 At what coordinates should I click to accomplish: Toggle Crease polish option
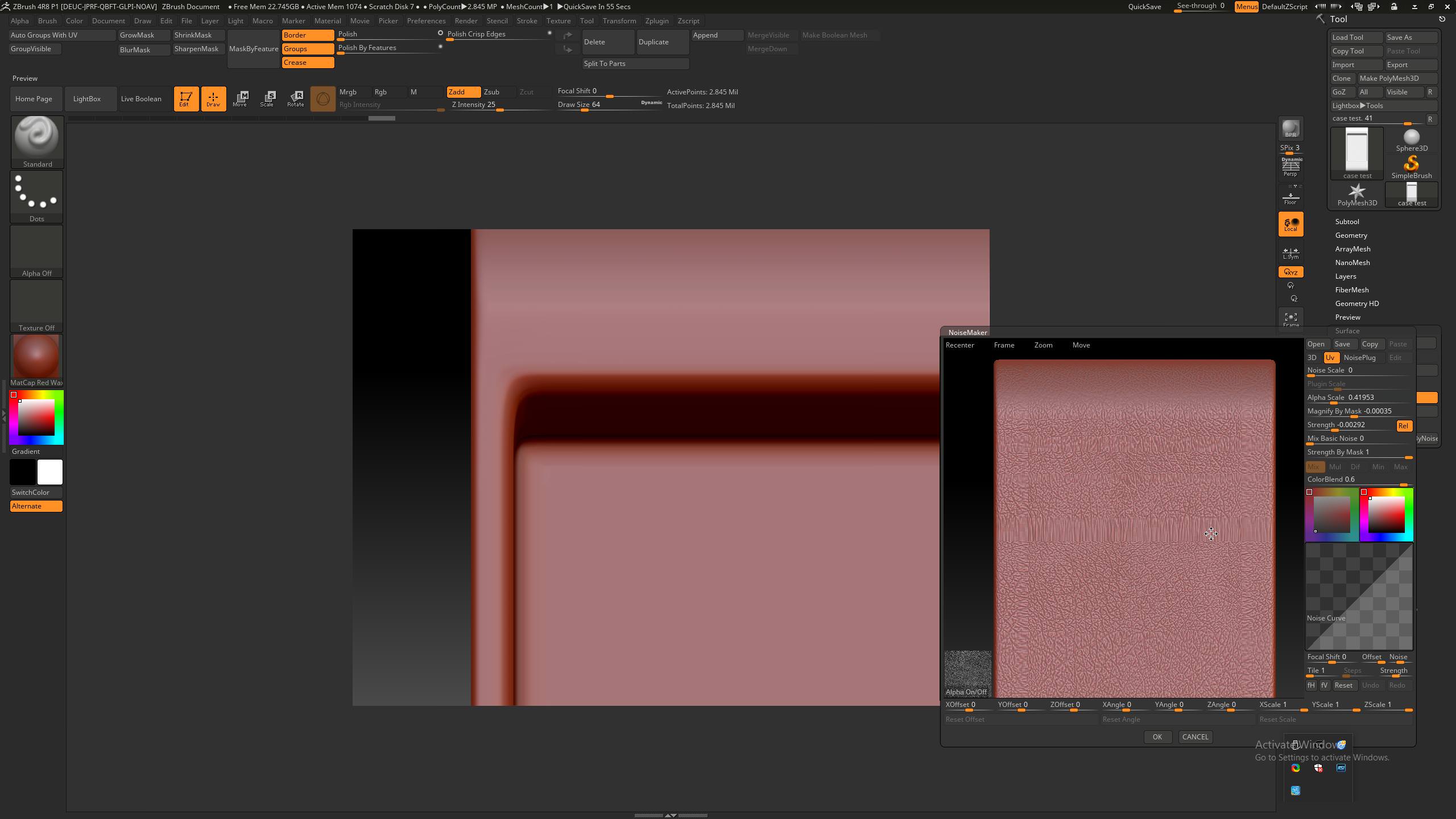pos(308,63)
